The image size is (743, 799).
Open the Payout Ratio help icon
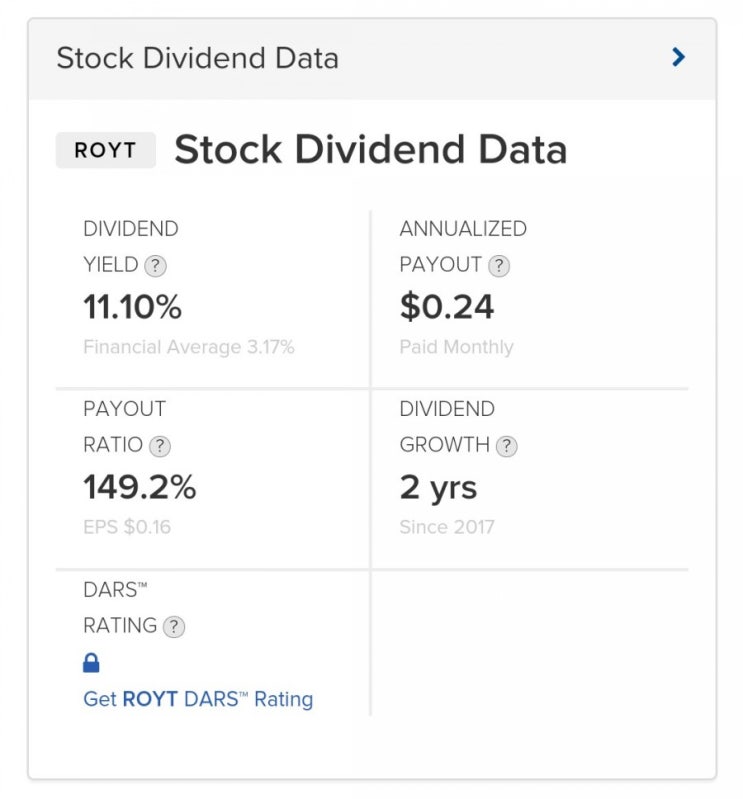160,446
